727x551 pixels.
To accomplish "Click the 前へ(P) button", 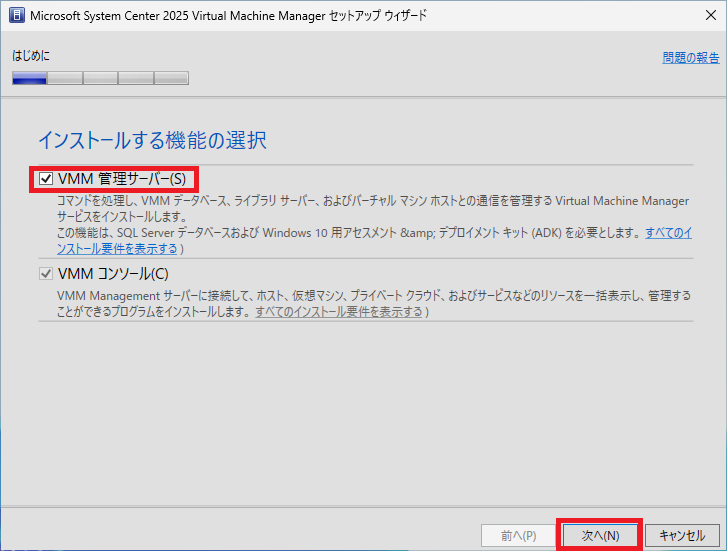I will coord(518,536).
